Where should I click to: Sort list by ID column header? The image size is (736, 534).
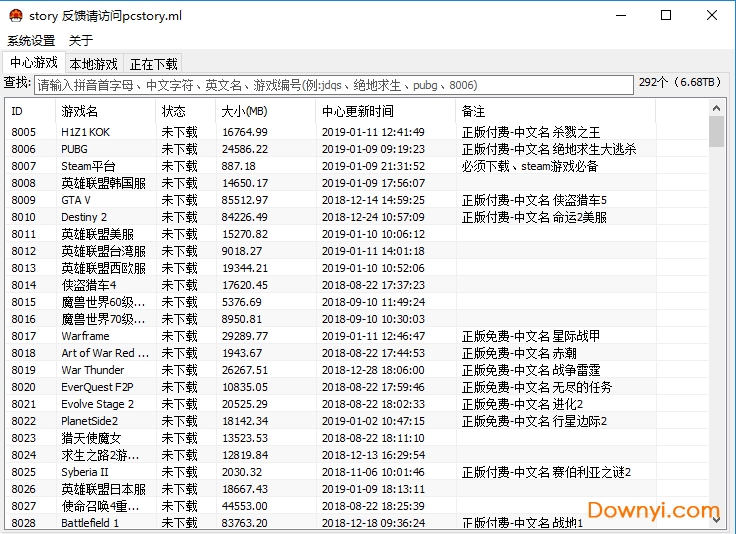pos(30,111)
